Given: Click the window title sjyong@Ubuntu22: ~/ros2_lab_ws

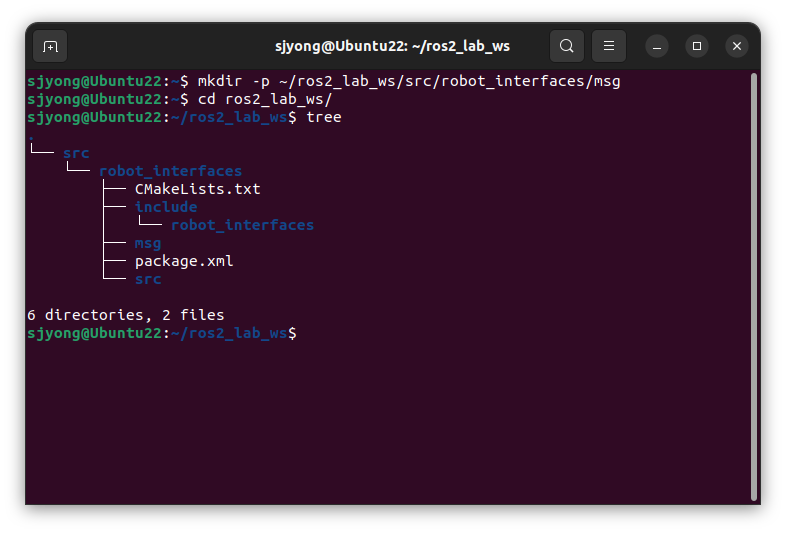Looking at the screenshot, I should click(392, 46).
